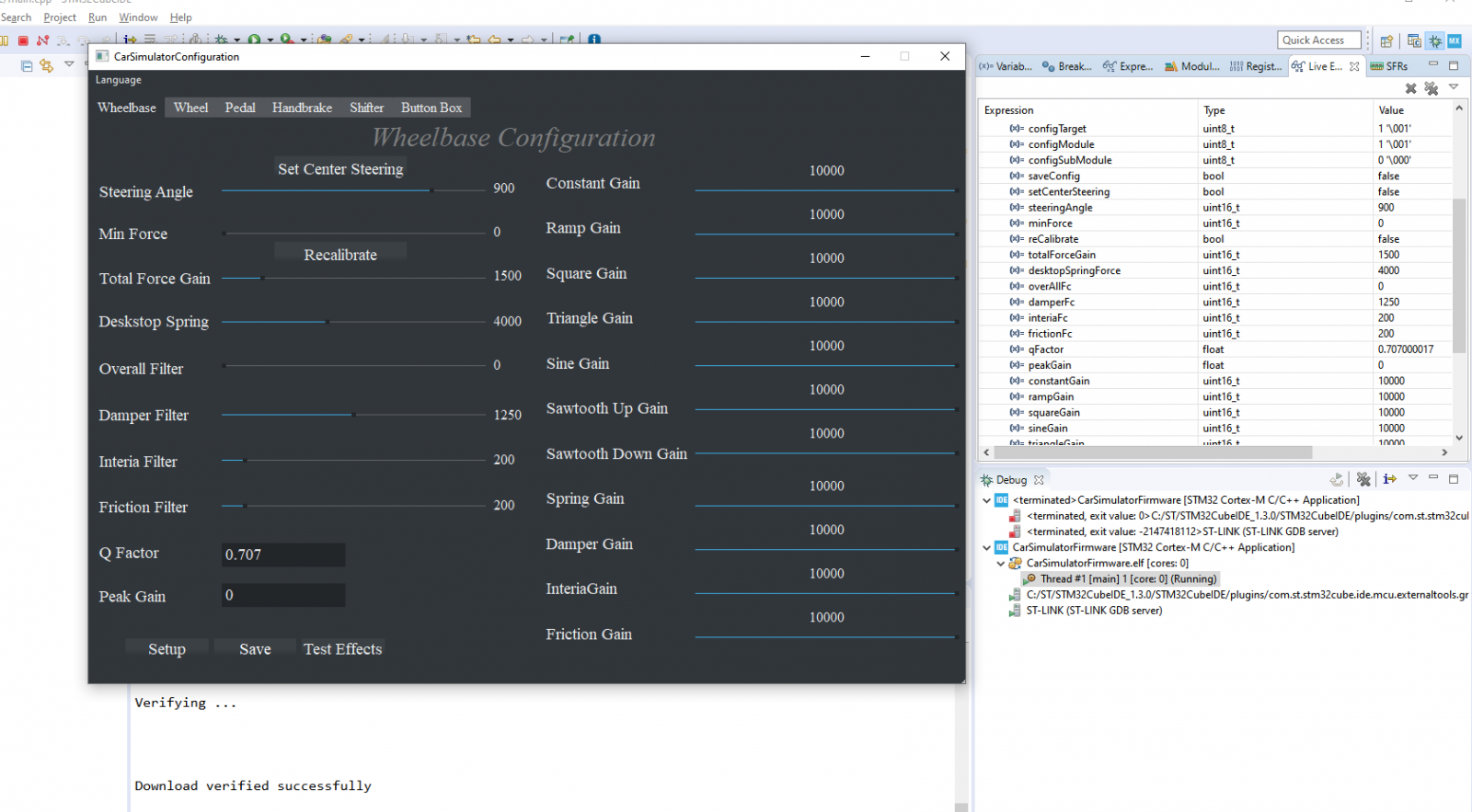
Task: Switch to the Pedal tab
Action: tap(240, 108)
